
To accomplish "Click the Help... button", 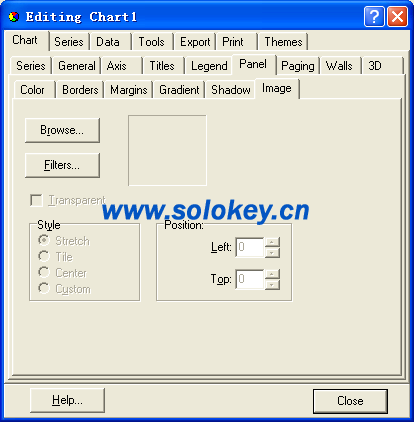I will point(67,400).
